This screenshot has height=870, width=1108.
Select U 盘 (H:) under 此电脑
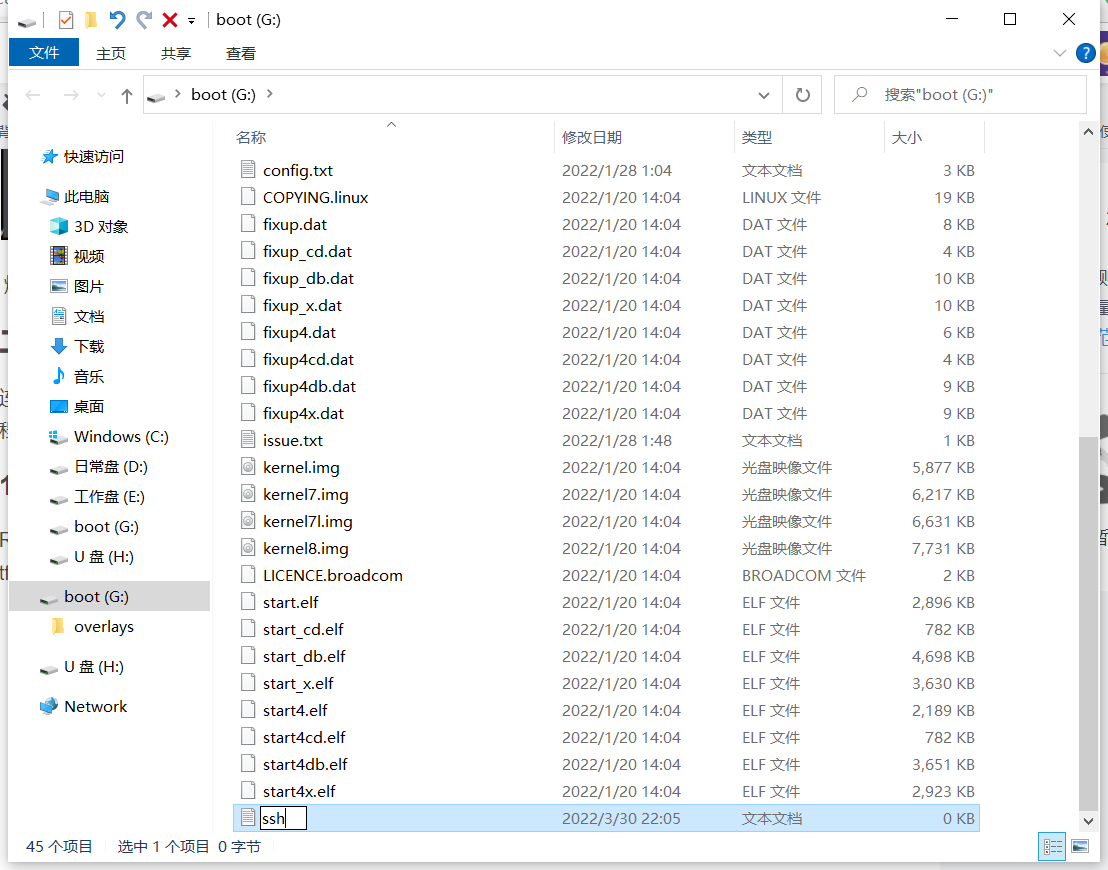(92, 556)
